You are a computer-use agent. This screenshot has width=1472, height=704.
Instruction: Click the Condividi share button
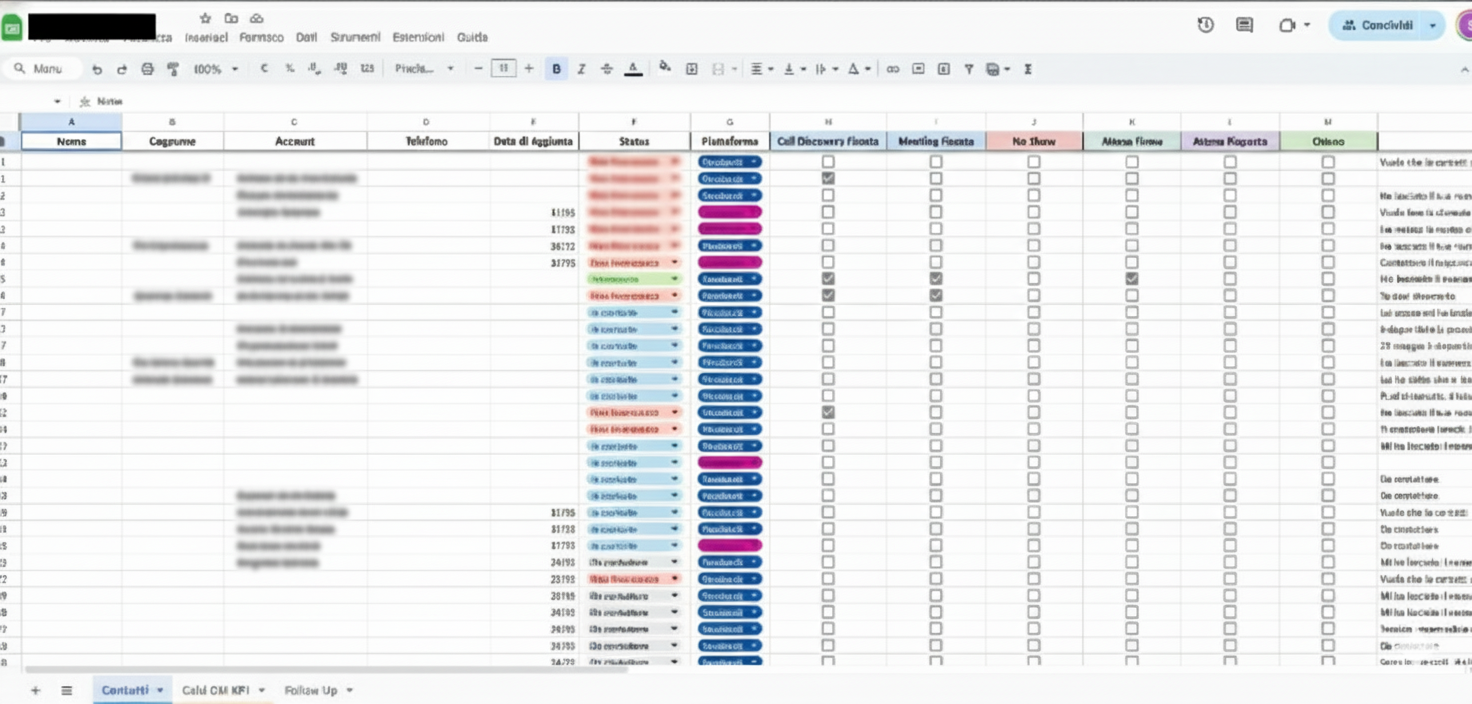click(x=1377, y=25)
